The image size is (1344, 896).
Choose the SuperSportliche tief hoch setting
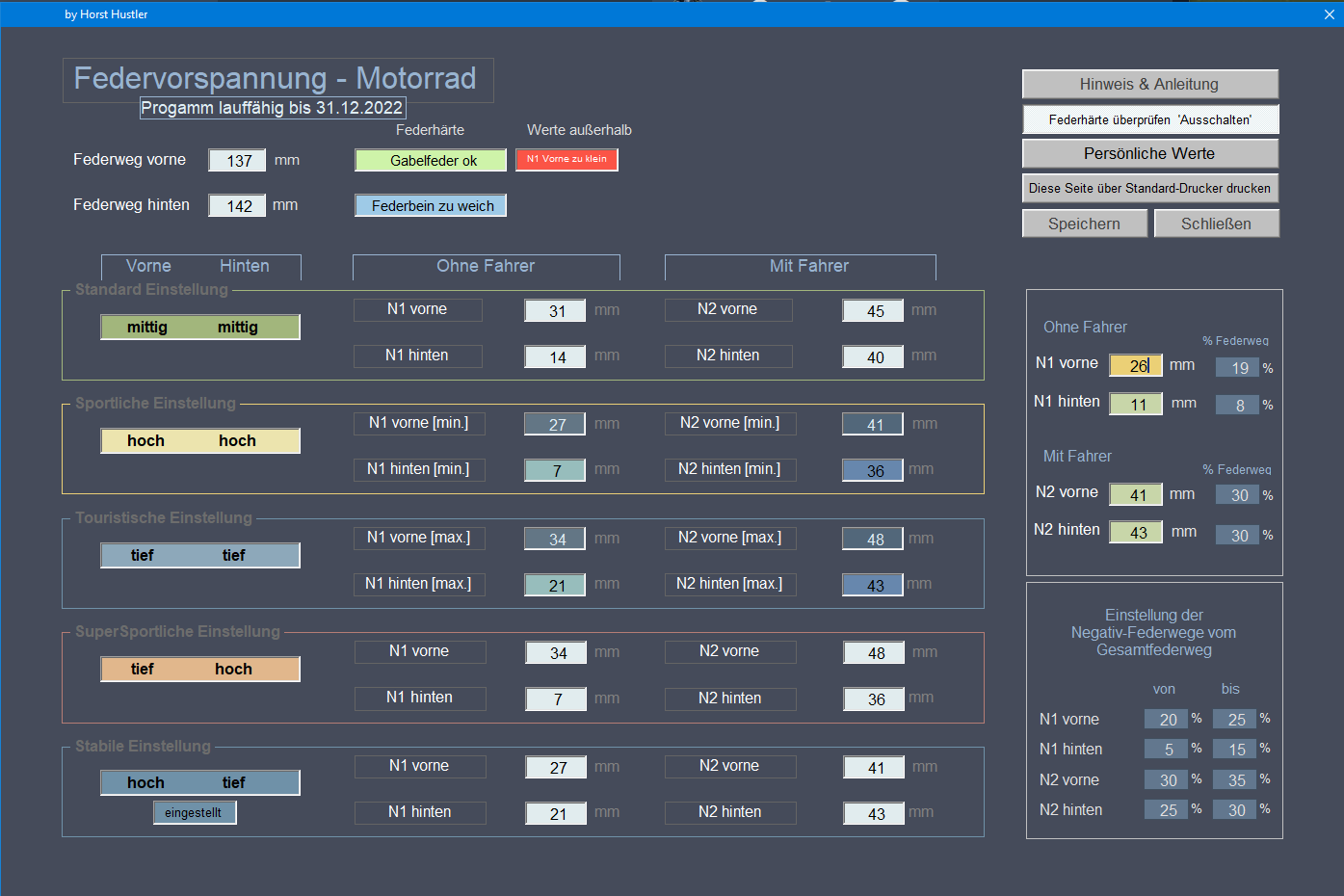click(x=199, y=670)
